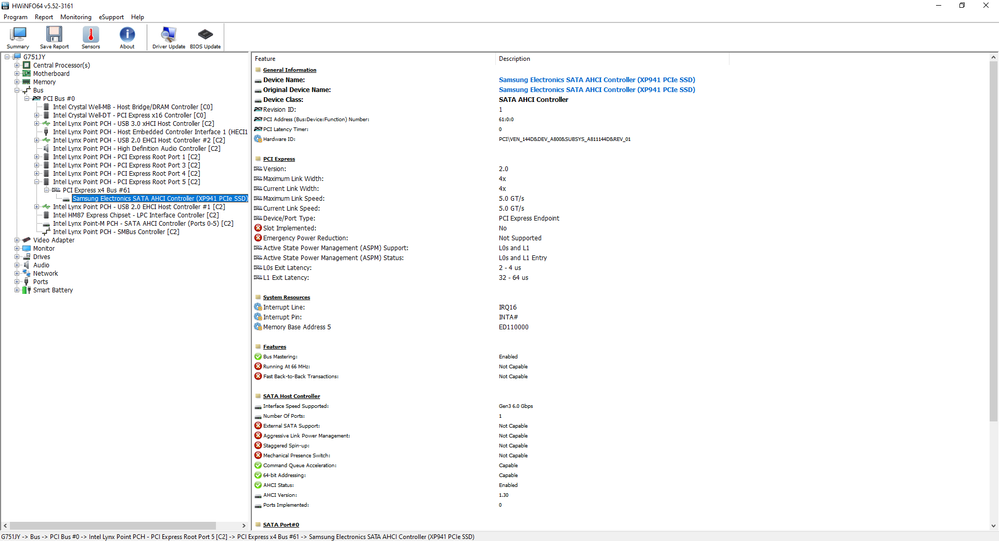999x541 pixels.
Task: Select Video Adapter tree node
Action: tap(54, 240)
